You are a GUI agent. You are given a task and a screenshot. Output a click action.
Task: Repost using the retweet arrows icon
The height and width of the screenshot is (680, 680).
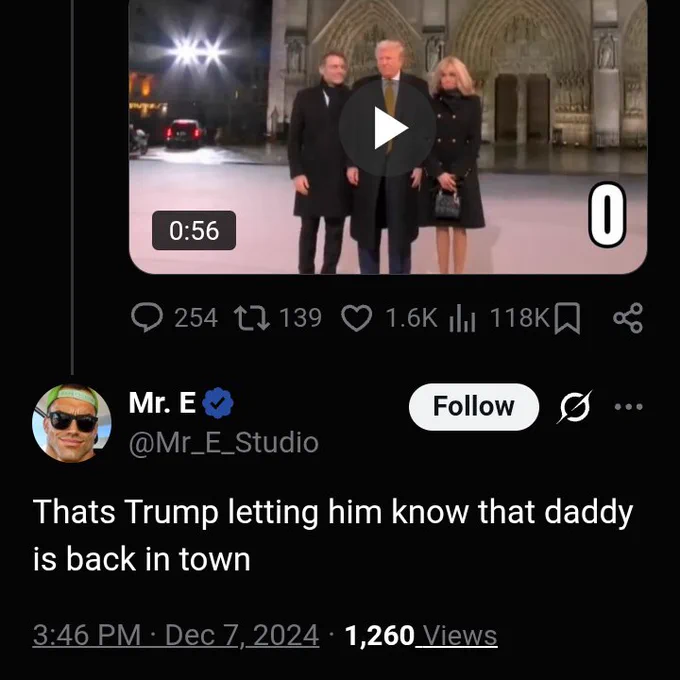tap(252, 318)
